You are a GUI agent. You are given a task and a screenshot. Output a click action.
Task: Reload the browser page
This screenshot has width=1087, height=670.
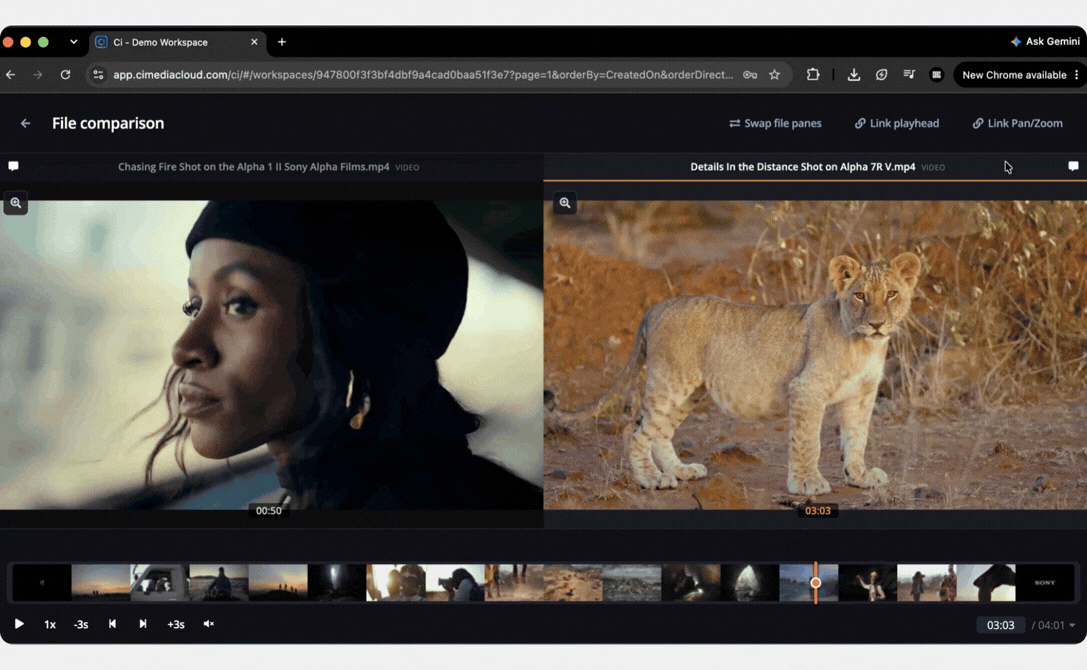click(x=65, y=75)
